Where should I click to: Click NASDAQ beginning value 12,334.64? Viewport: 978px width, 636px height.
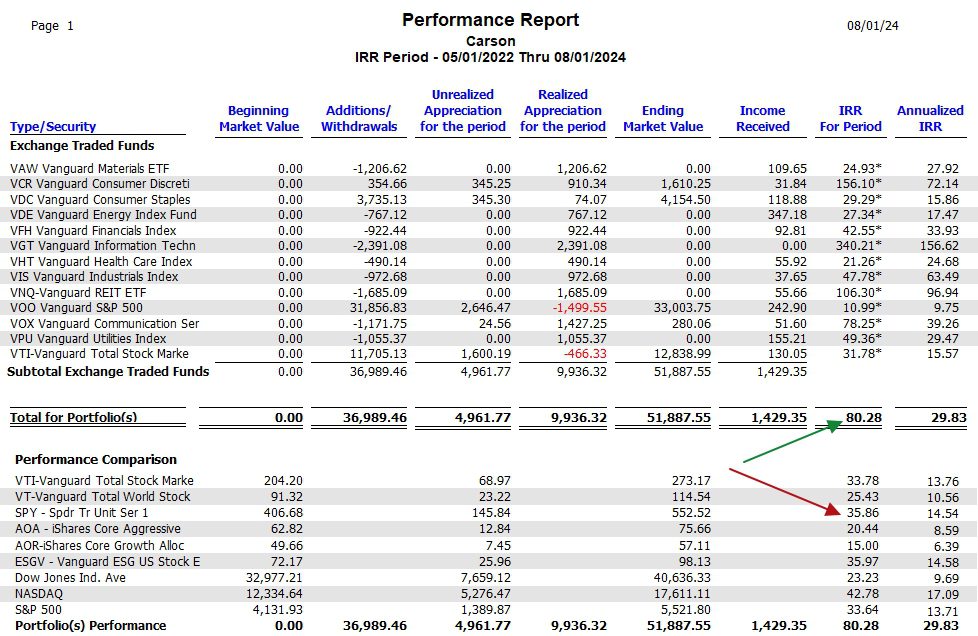274,594
